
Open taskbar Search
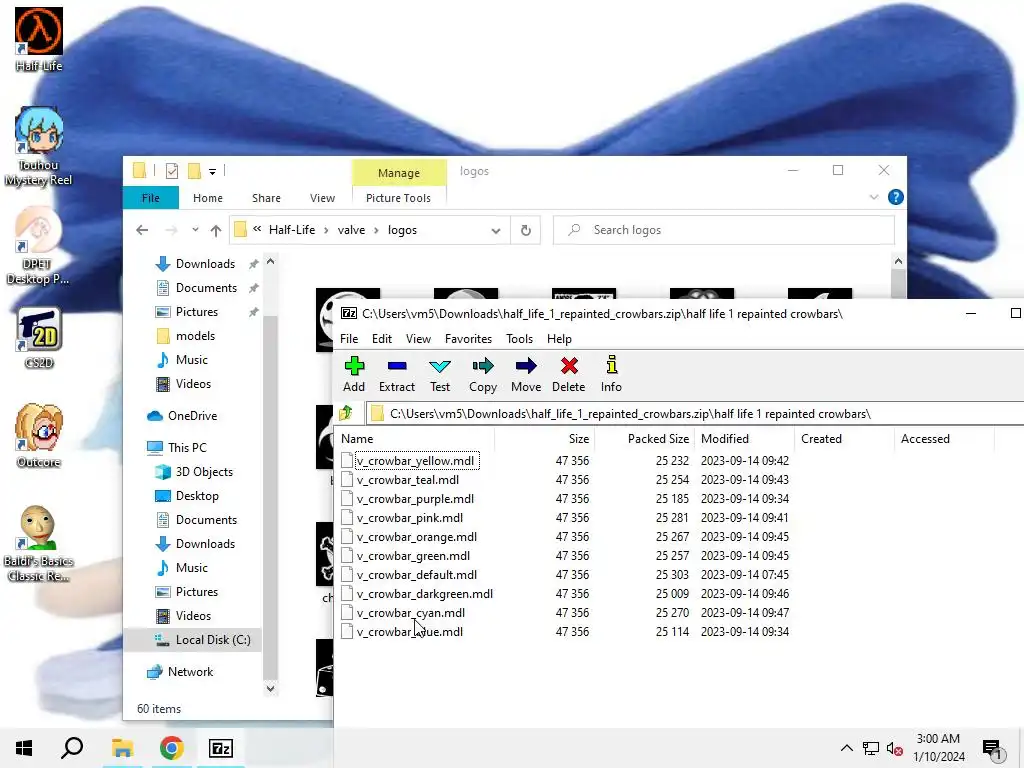pyautogui.click(x=72, y=748)
